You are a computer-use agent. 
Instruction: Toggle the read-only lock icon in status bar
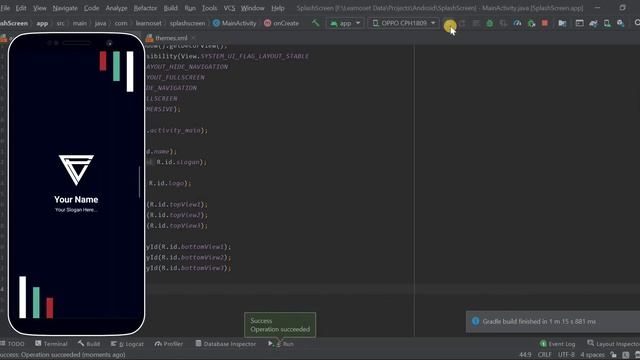(613, 355)
